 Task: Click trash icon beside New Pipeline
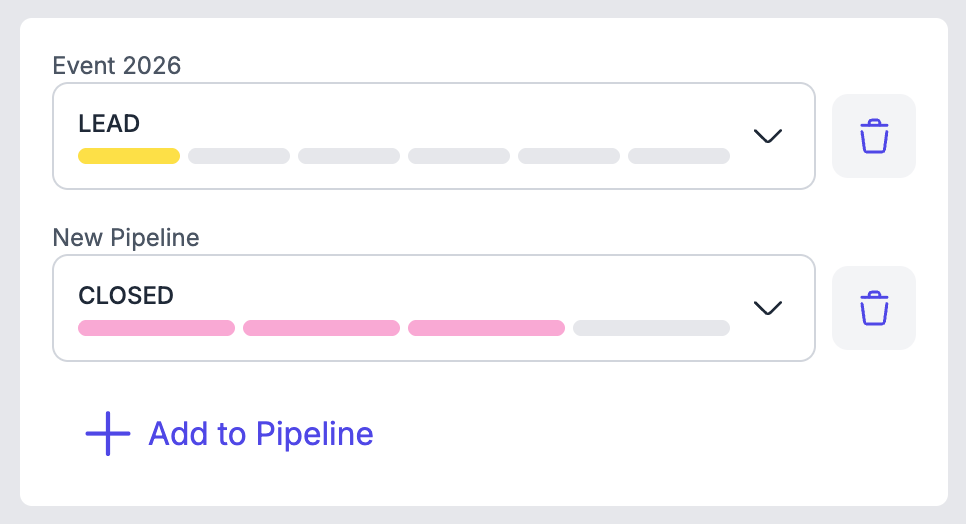click(873, 308)
